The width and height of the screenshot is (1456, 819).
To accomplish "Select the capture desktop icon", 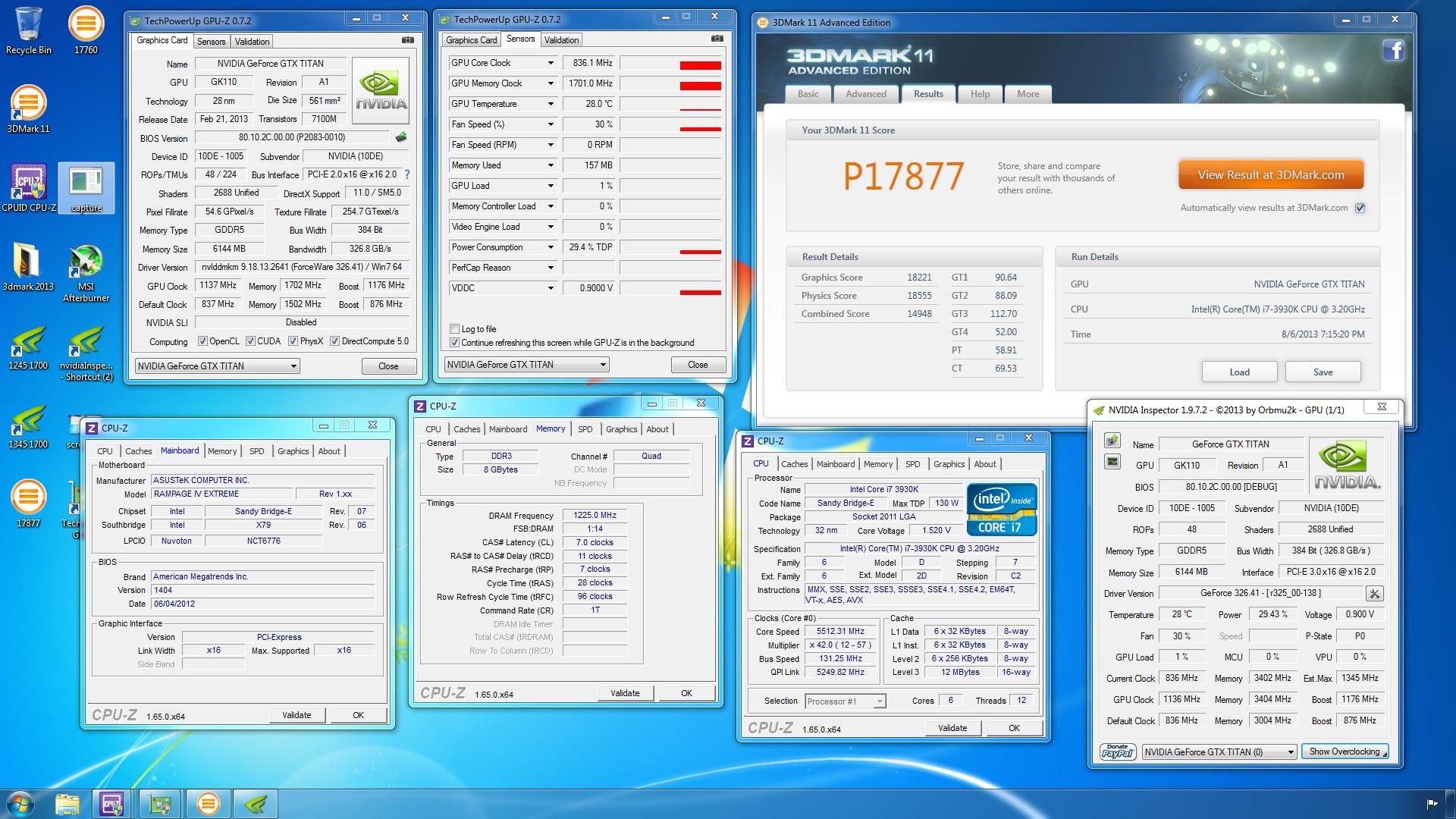I will [x=86, y=188].
